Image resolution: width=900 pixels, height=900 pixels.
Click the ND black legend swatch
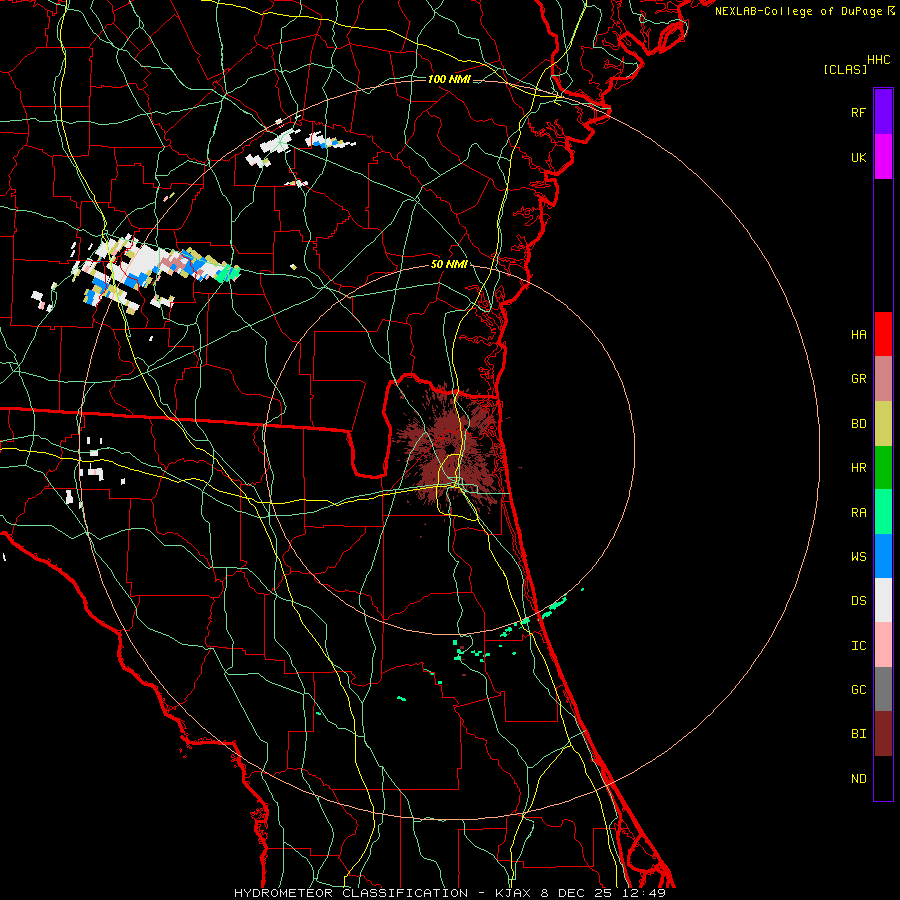883,778
